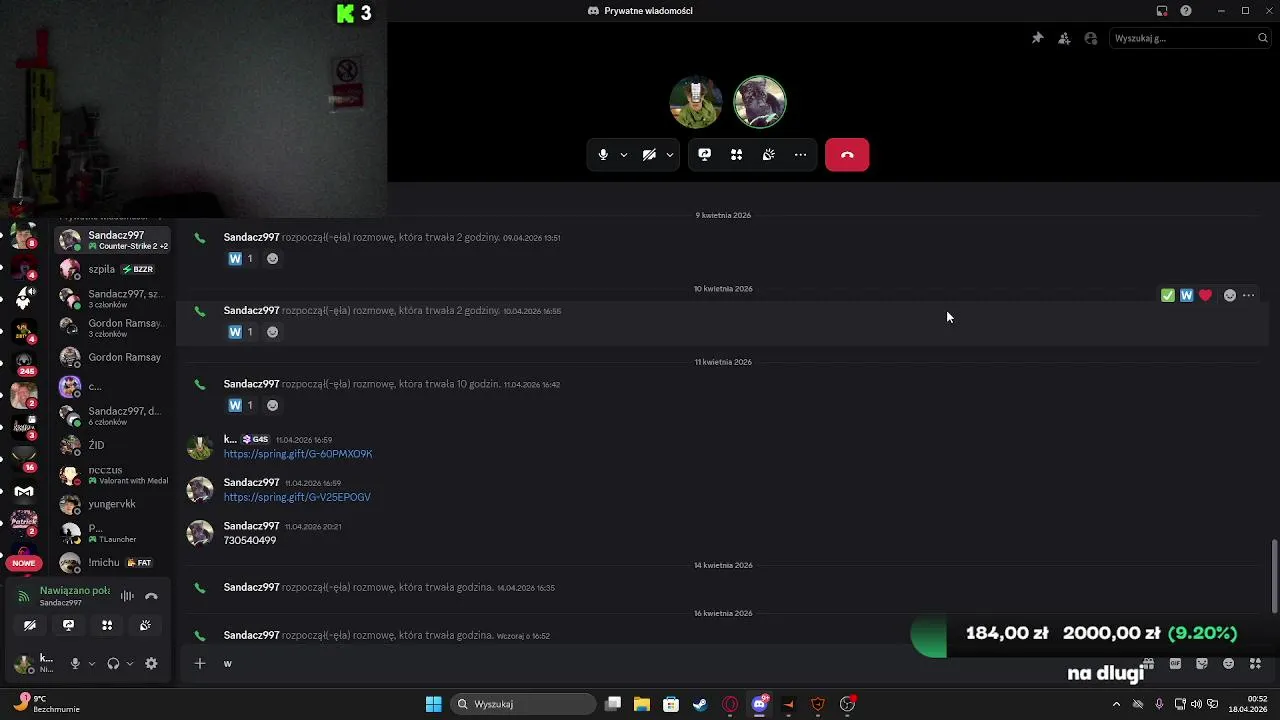This screenshot has width=1280, height=720.
Task: Click Sandacz997 name on 730540499 message
Action: click(x=251, y=526)
